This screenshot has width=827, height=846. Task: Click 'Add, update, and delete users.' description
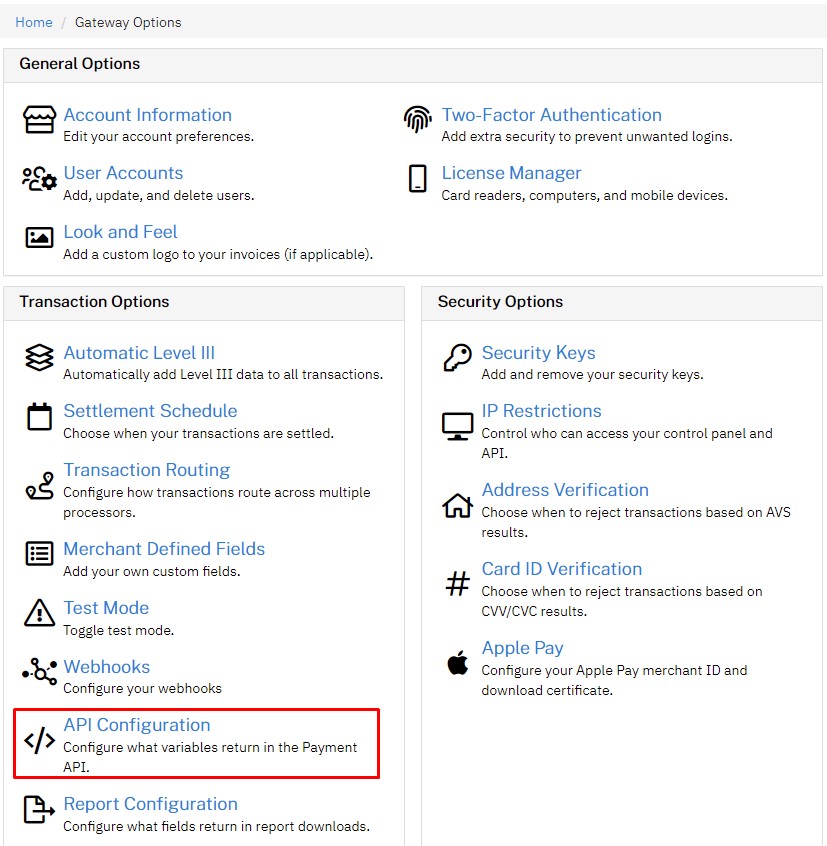pyautogui.click(x=159, y=195)
